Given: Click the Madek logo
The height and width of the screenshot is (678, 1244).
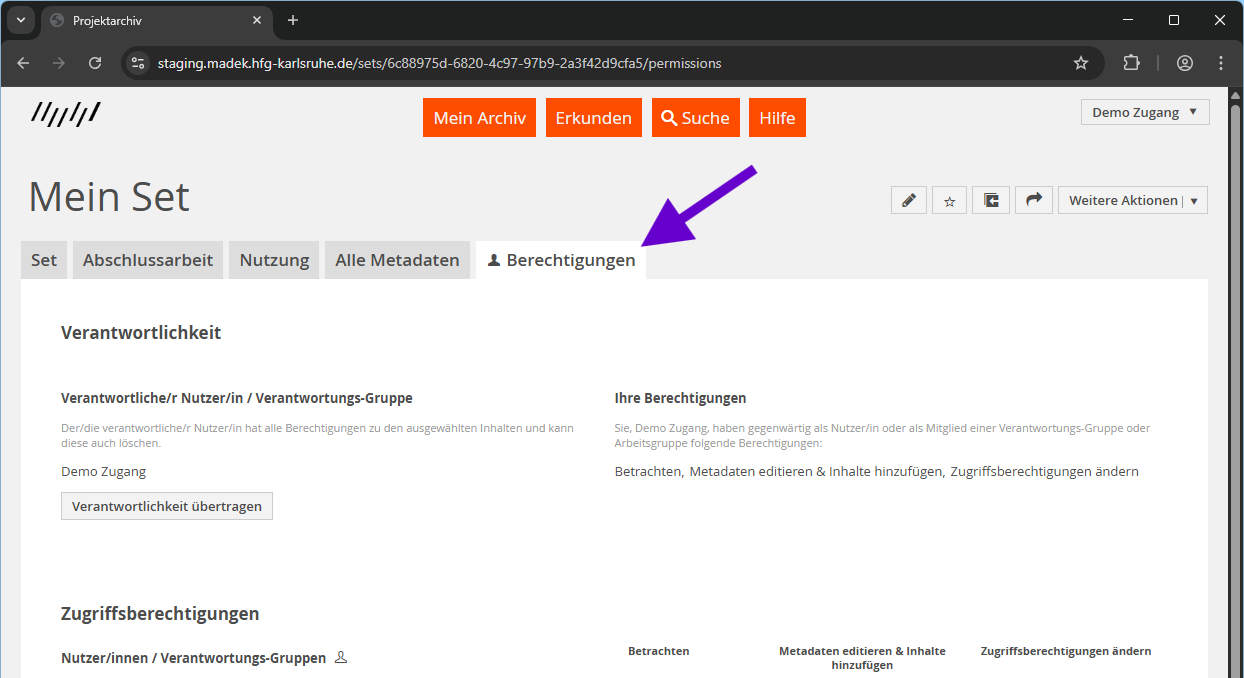Looking at the screenshot, I should coord(65,113).
